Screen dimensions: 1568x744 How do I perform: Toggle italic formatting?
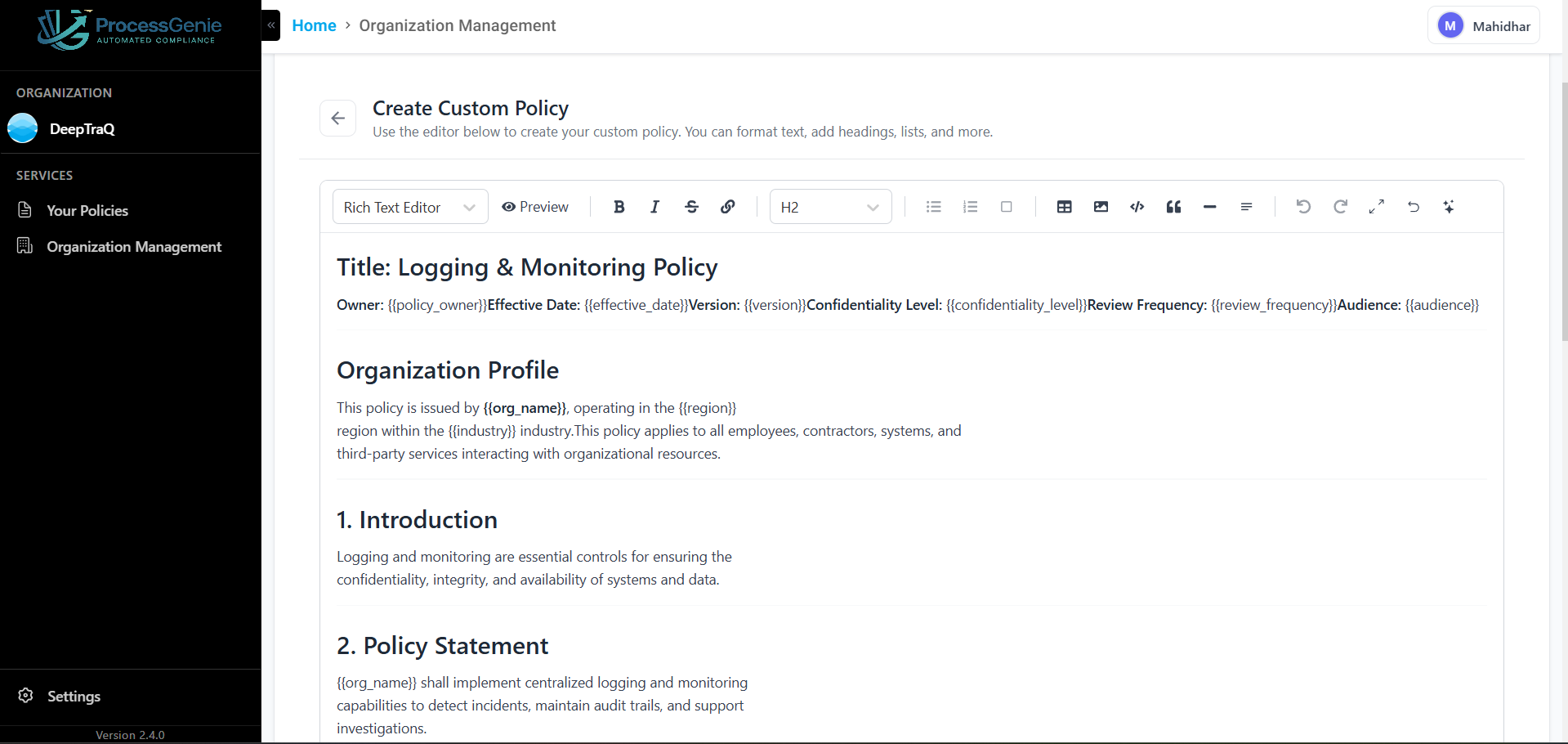[655, 207]
